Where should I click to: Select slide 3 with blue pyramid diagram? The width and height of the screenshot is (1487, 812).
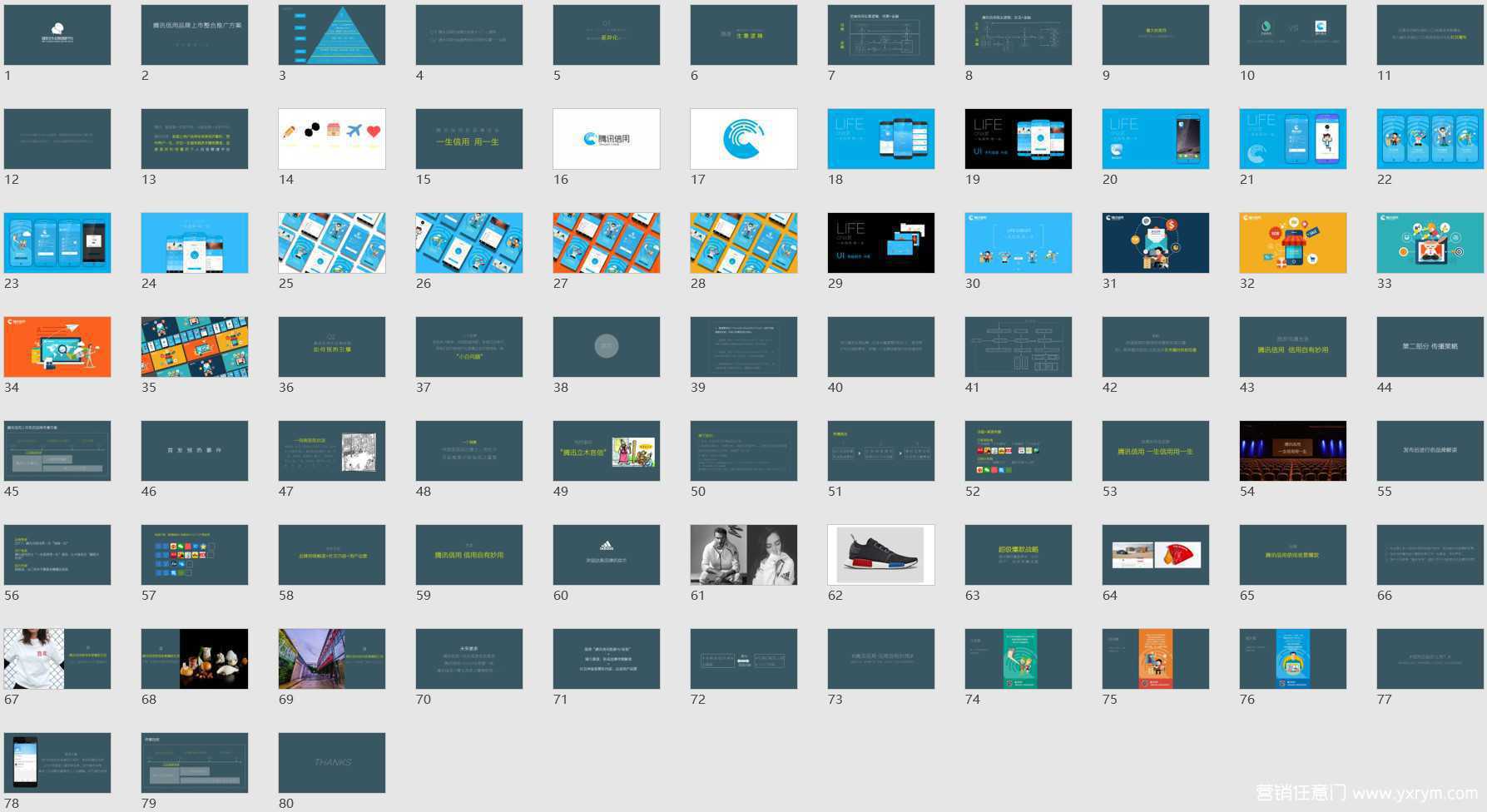[x=332, y=35]
